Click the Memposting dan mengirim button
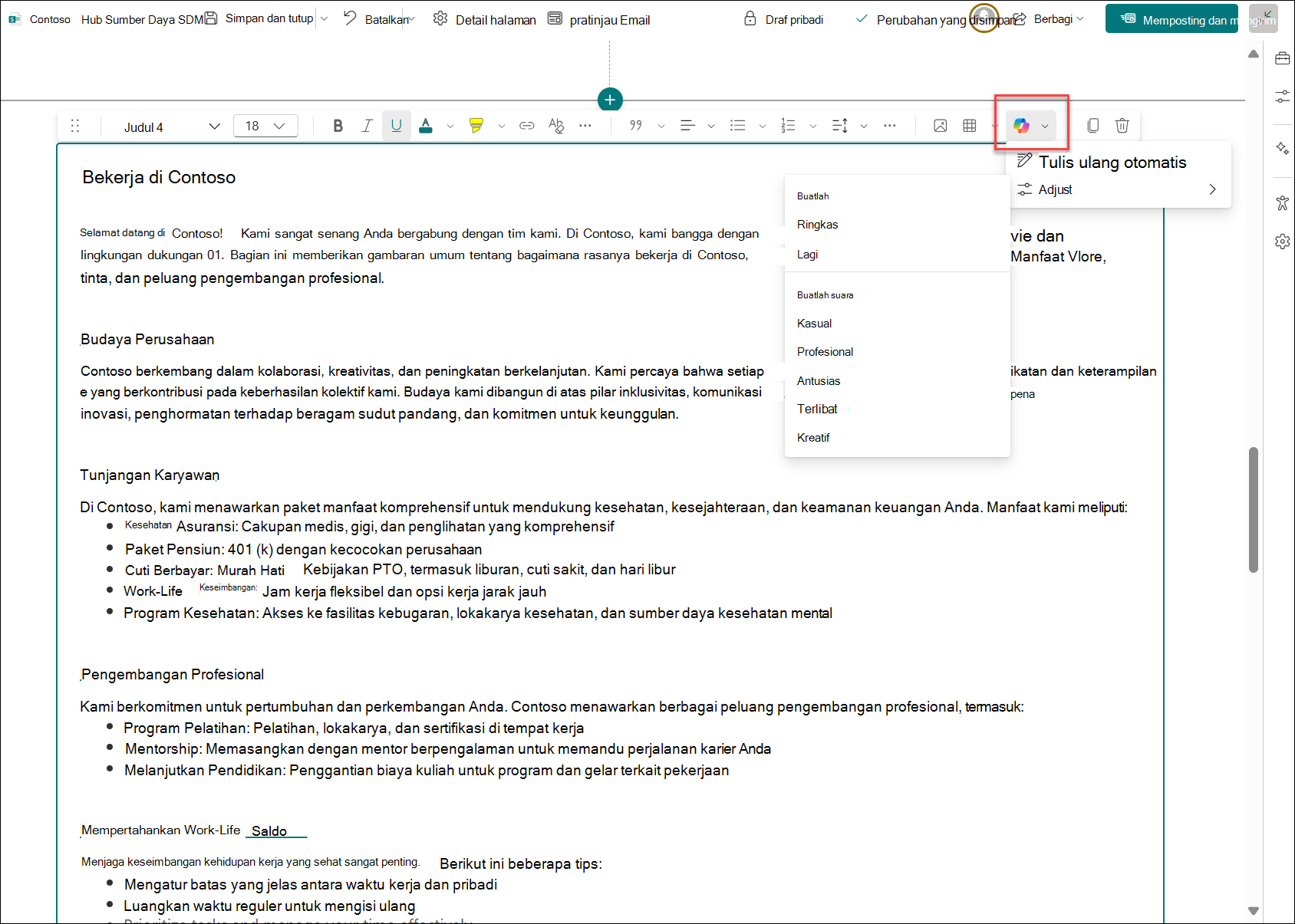The width and height of the screenshot is (1295, 924). point(1171,19)
